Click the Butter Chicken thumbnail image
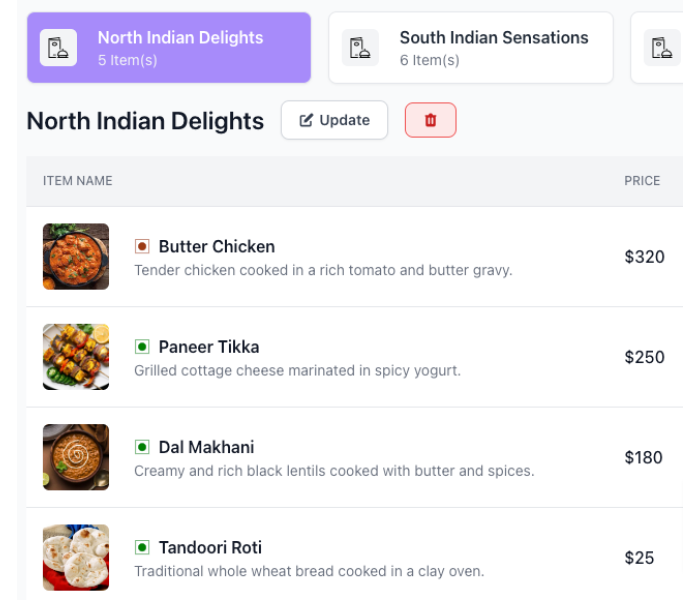700x600 pixels. (76, 257)
